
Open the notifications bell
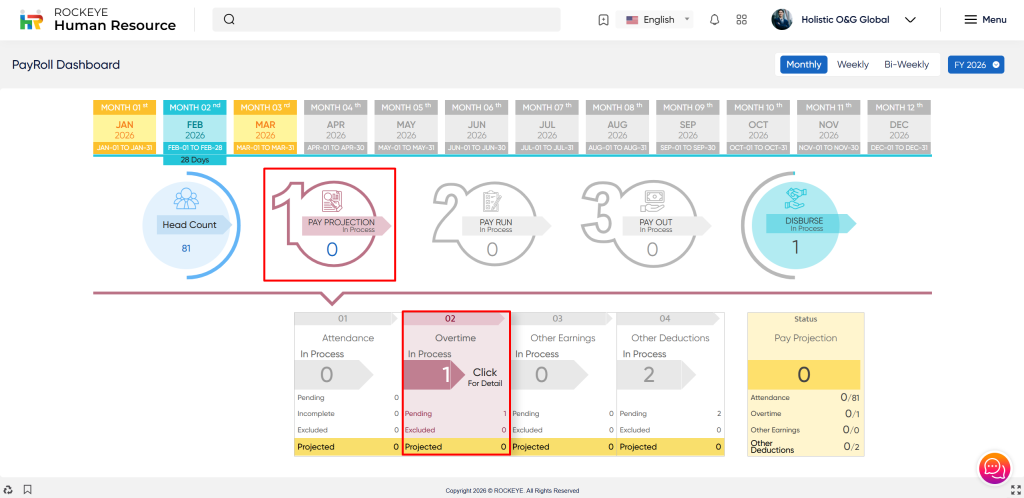[x=714, y=20]
